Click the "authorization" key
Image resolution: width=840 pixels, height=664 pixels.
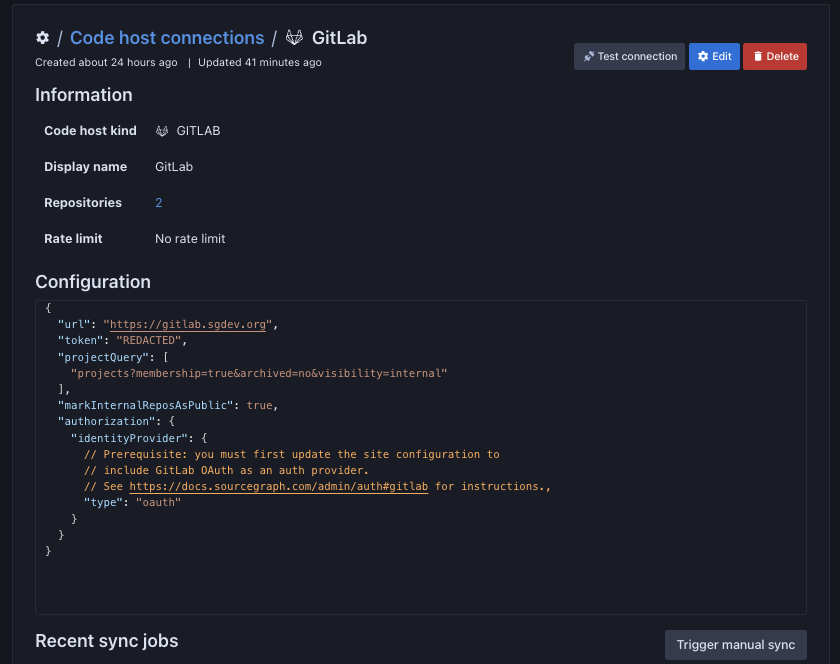107,421
